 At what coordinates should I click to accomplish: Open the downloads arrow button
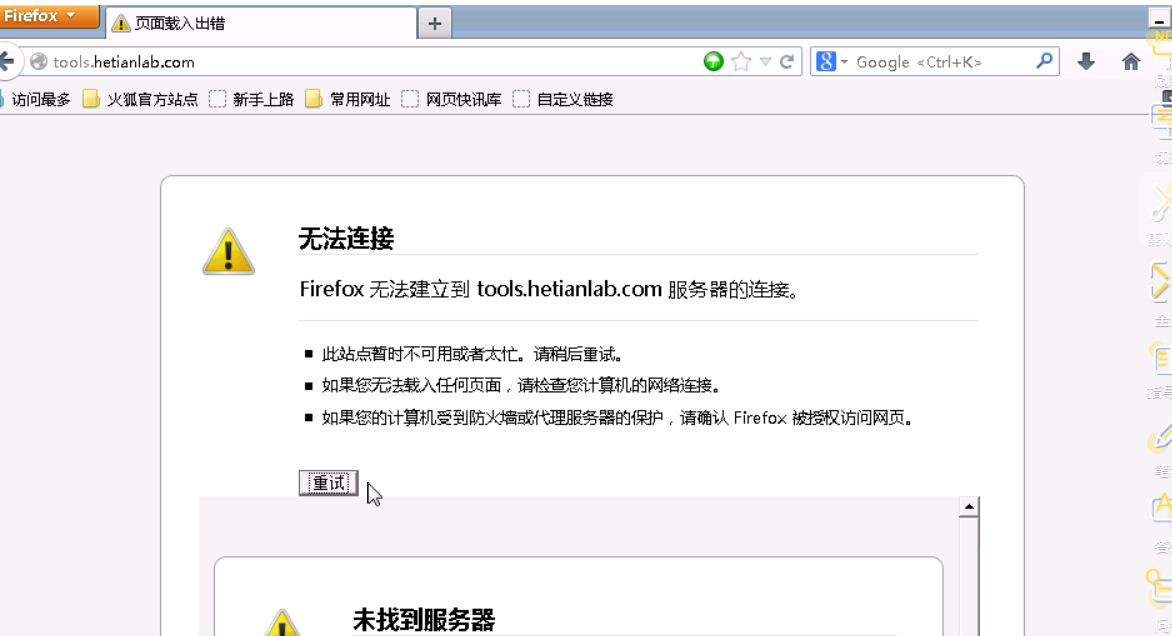pos(1086,62)
